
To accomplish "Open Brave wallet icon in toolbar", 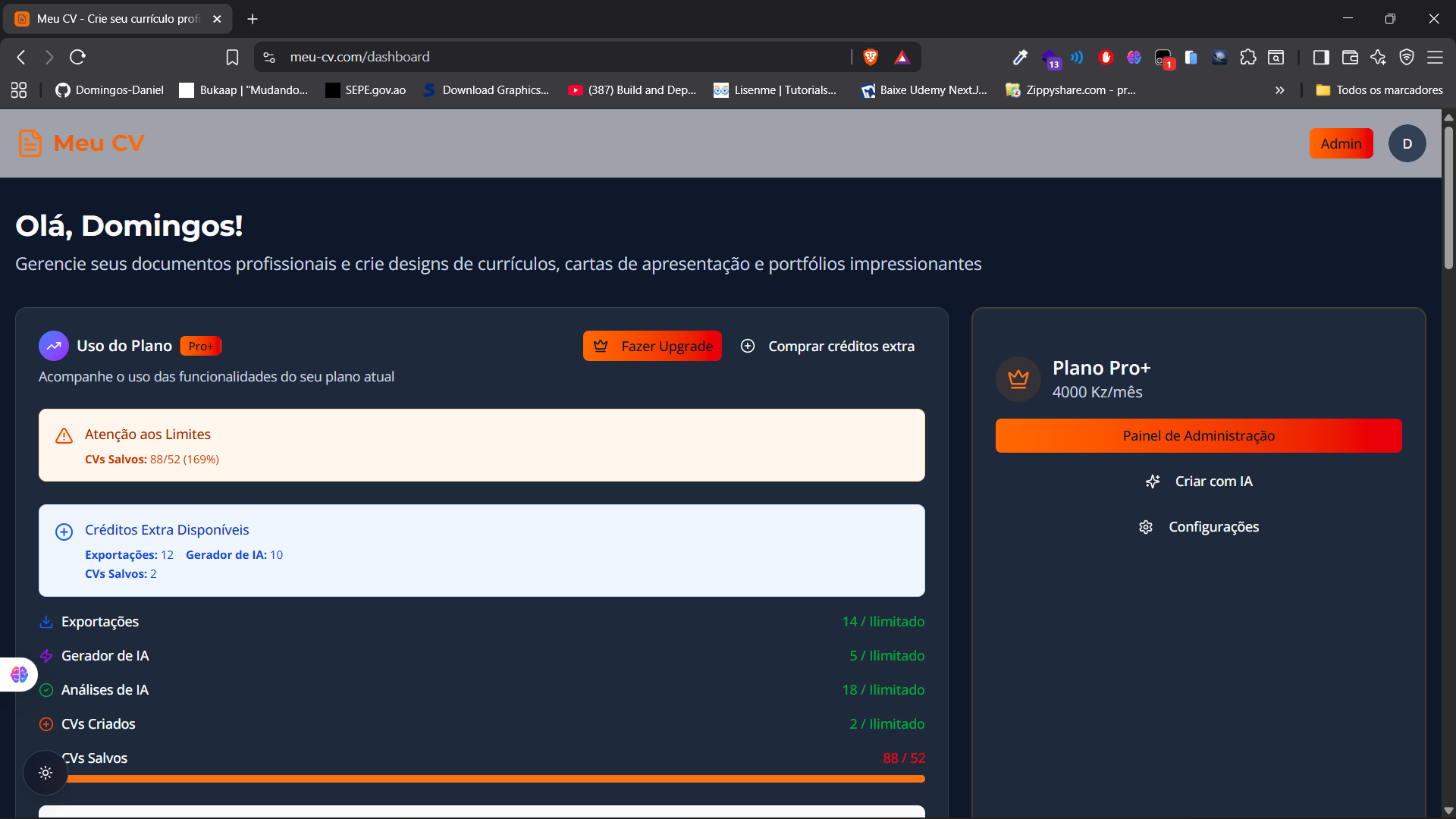I will click(x=1350, y=57).
